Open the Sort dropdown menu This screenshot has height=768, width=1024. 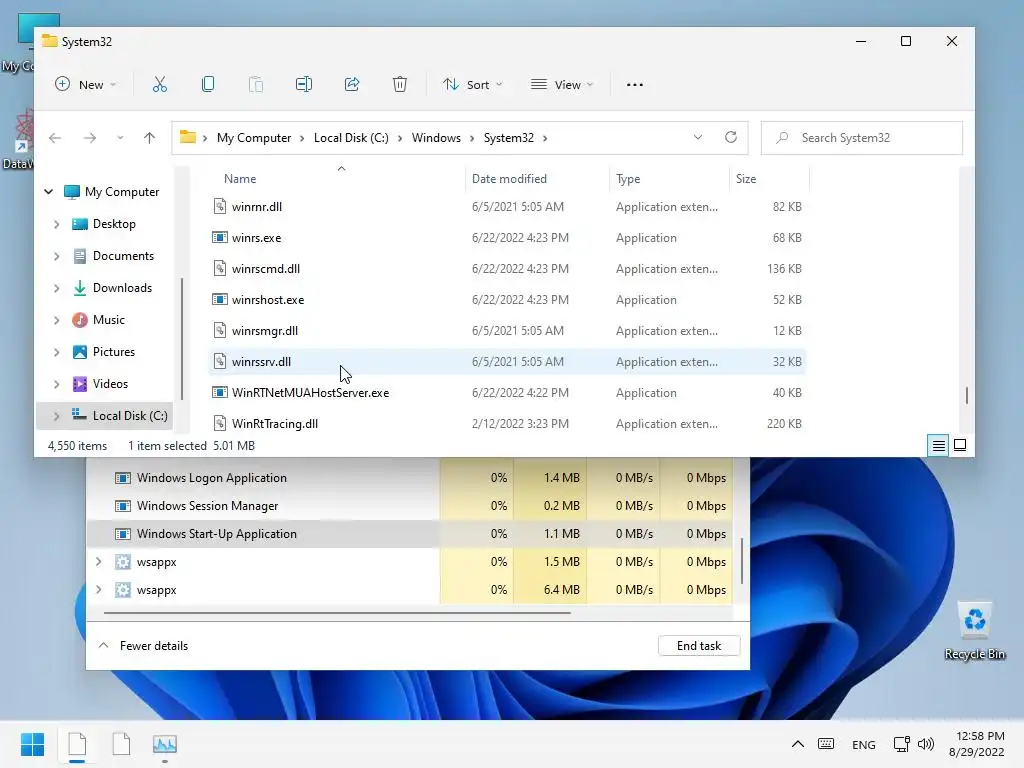tap(473, 84)
